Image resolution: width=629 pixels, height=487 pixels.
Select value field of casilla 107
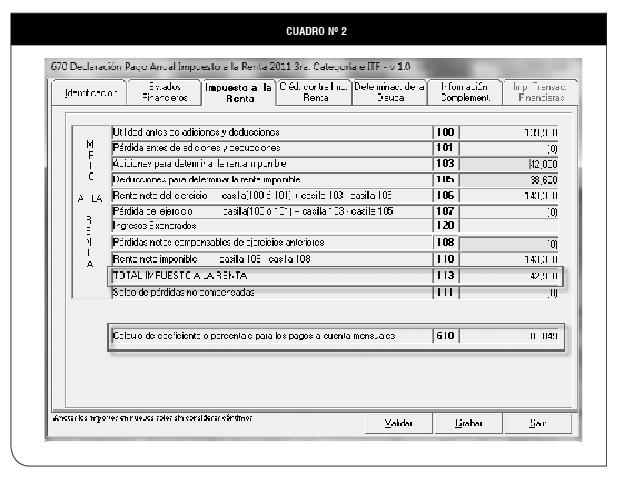(x=509, y=211)
